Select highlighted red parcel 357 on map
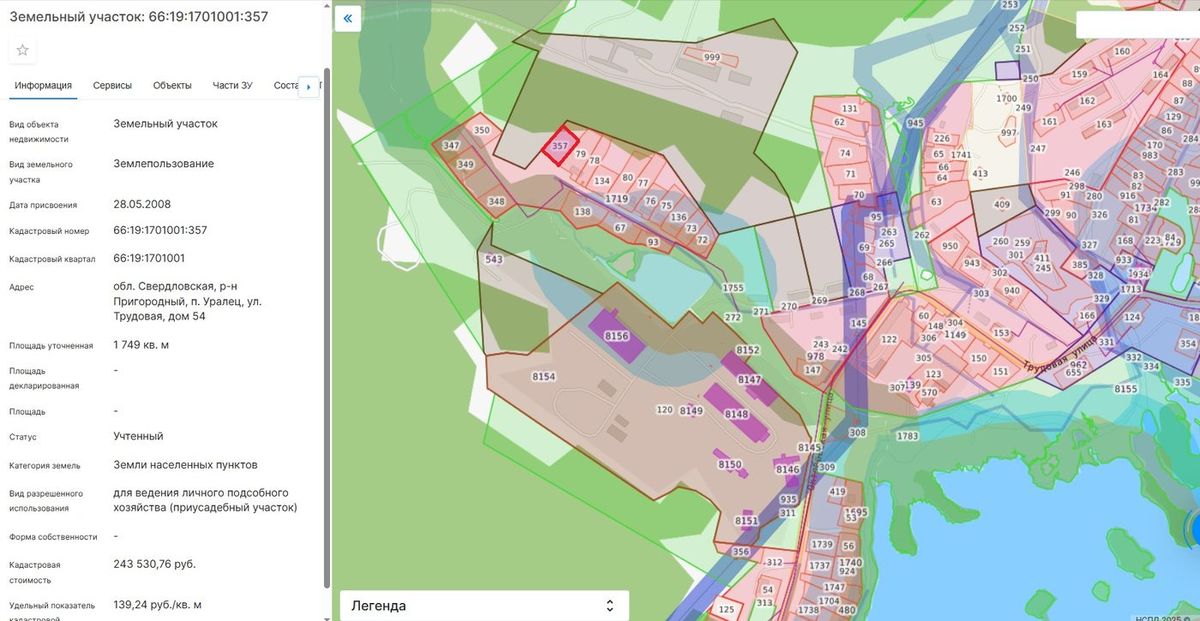This screenshot has width=1200, height=621. [561, 145]
